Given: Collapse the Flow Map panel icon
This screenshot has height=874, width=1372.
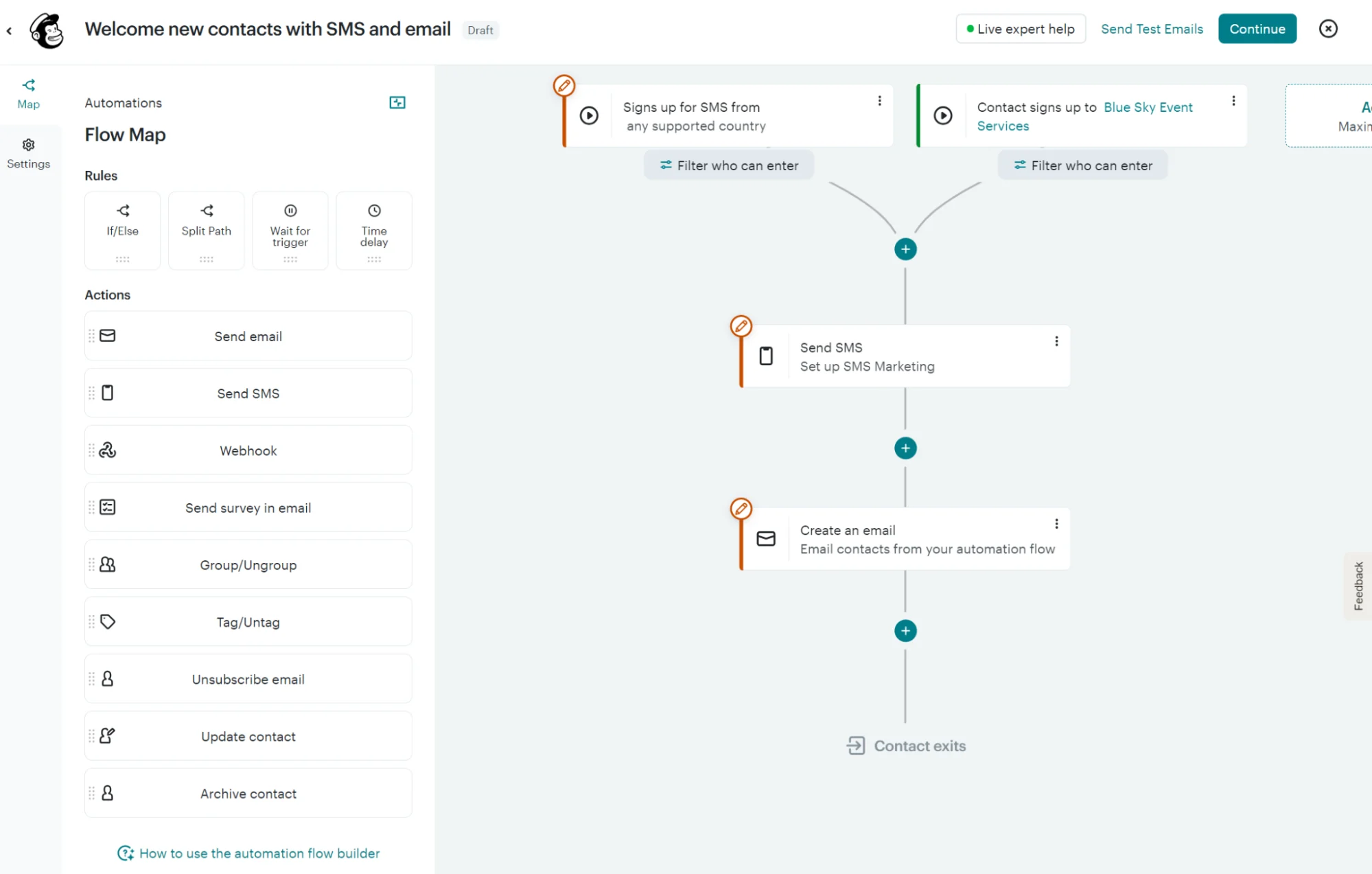Looking at the screenshot, I should [x=397, y=102].
